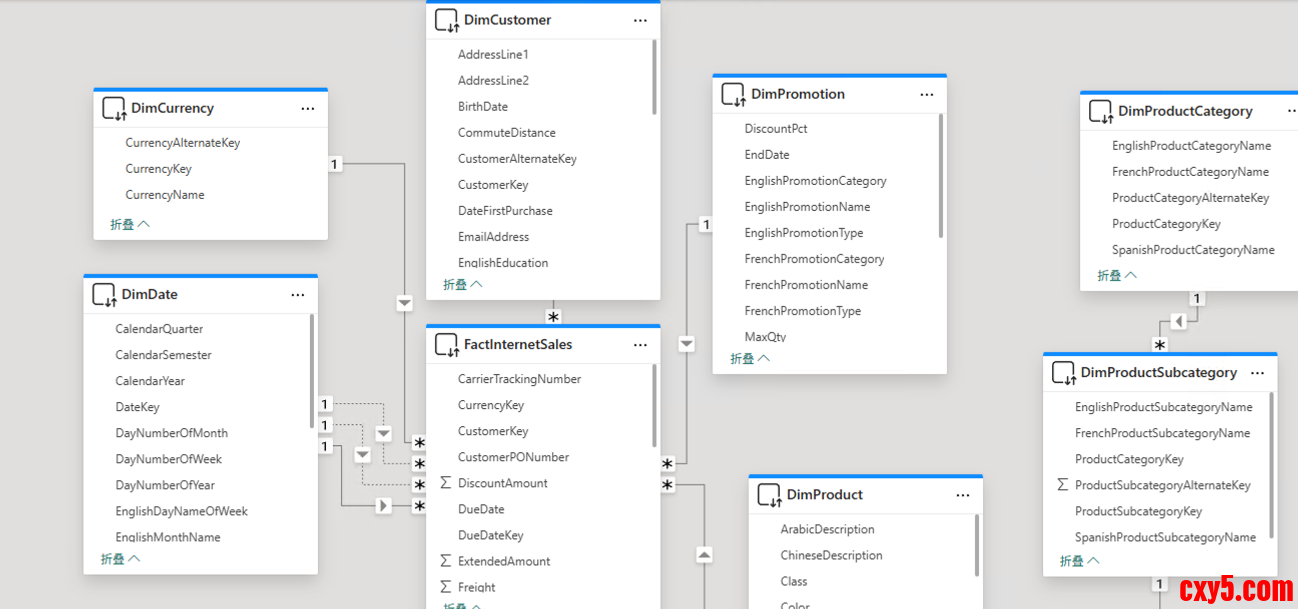Collapse the DimPromotion table fields
This screenshot has width=1298, height=609.
tap(749, 358)
